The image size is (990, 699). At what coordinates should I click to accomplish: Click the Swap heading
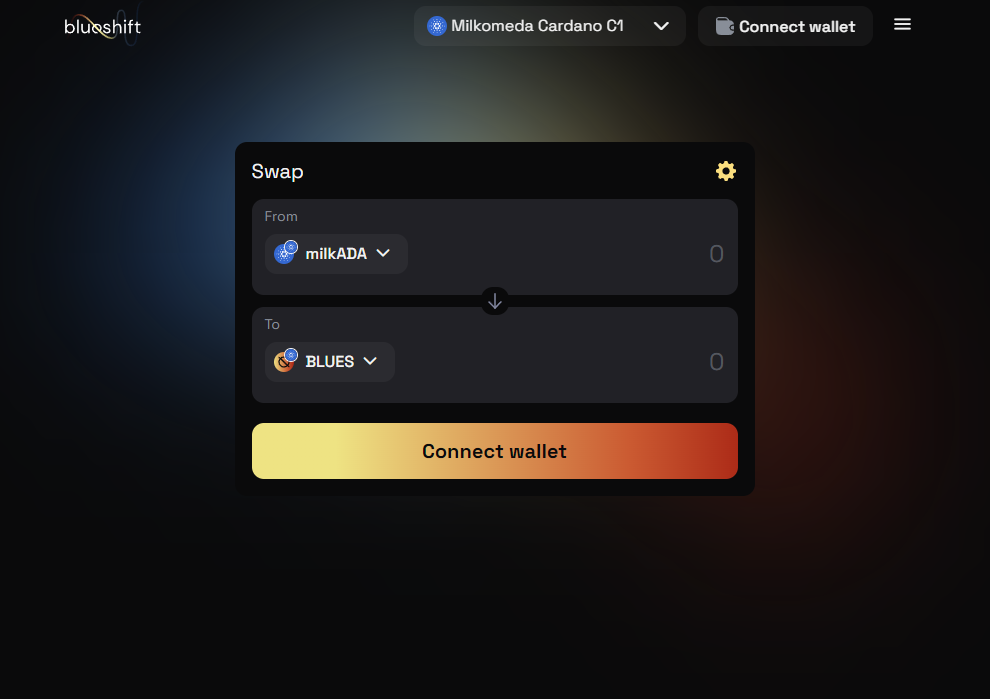click(277, 172)
